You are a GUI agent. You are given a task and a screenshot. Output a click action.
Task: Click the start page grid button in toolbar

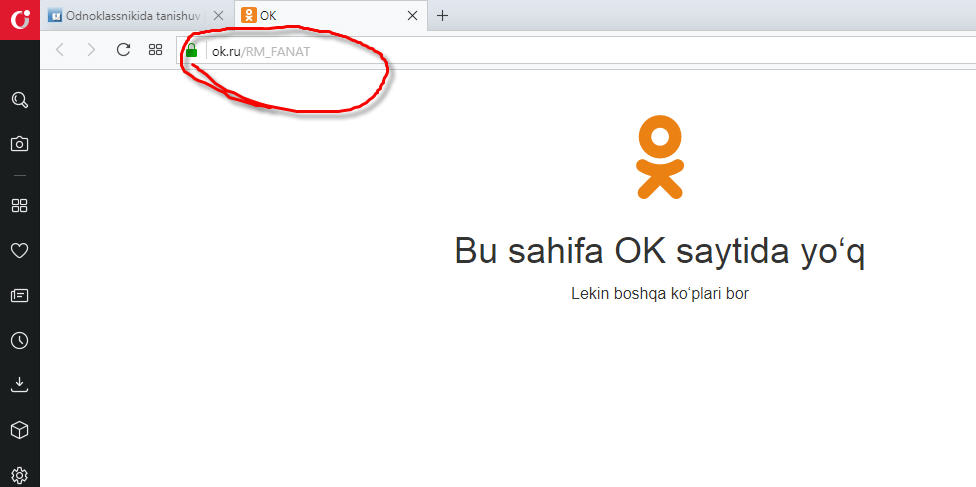coord(155,50)
